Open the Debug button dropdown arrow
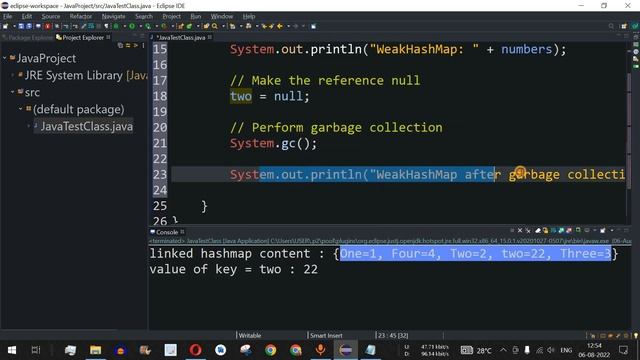640x360 pixels. pyautogui.click(x=124, y=26)
